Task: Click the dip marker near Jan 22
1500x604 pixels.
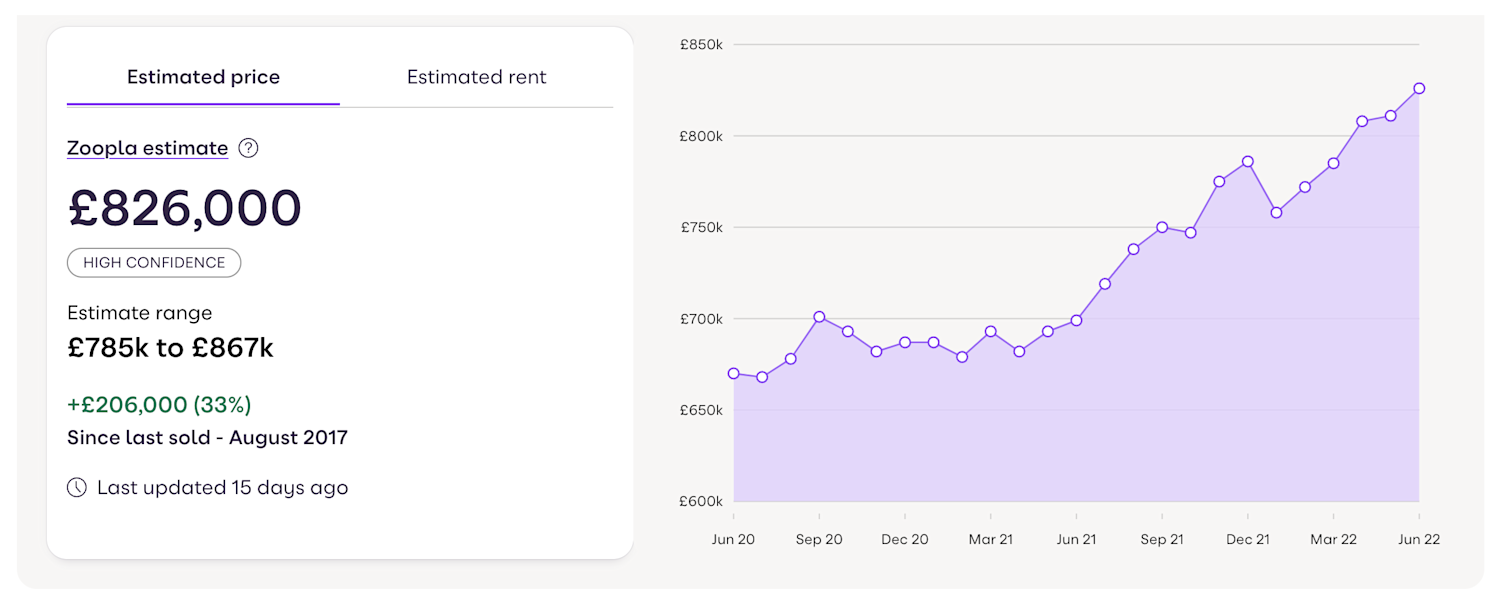Action: [1276, 211]
